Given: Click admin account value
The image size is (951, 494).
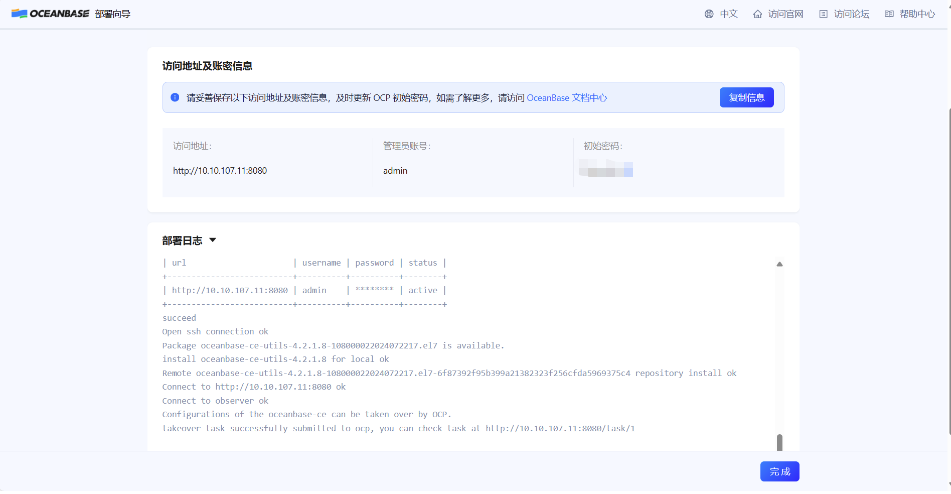Looking at the screenshot, I should tap(395, 171).
